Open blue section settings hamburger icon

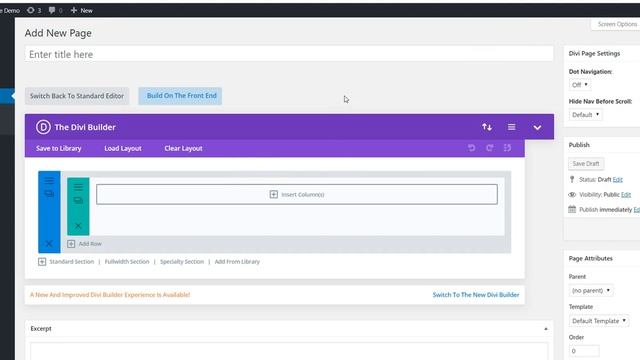point(49,181)
